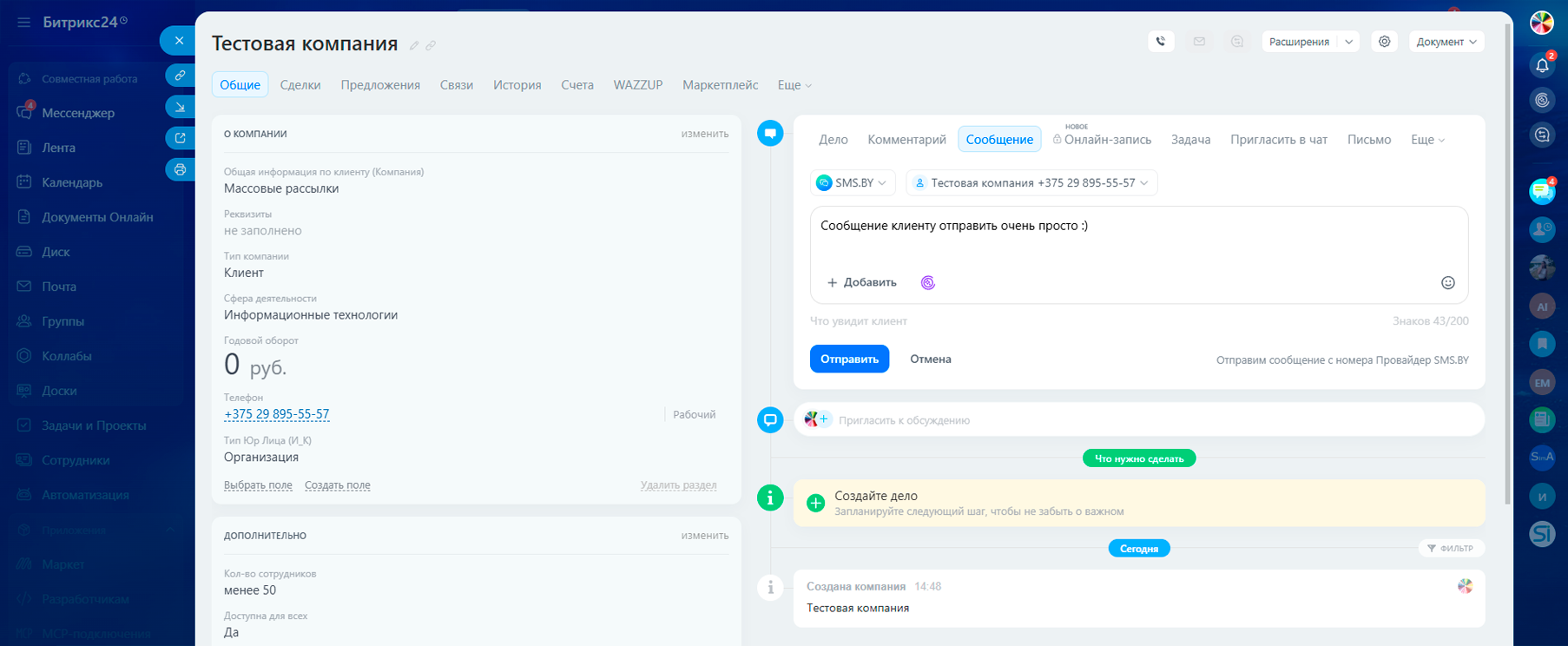Viewport: 1568px width, 646px height.
Task: Select the Комментарий tab in timeline
Action: [906, 140]
